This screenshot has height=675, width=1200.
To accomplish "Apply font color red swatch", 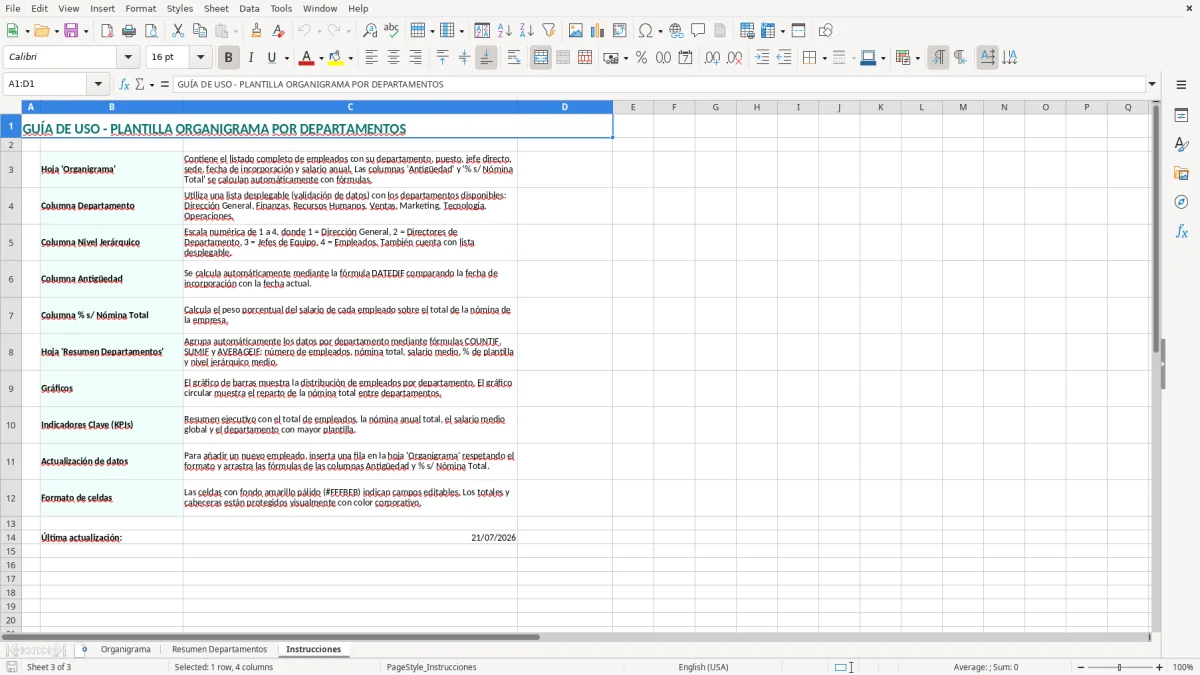I will (308, 58).
